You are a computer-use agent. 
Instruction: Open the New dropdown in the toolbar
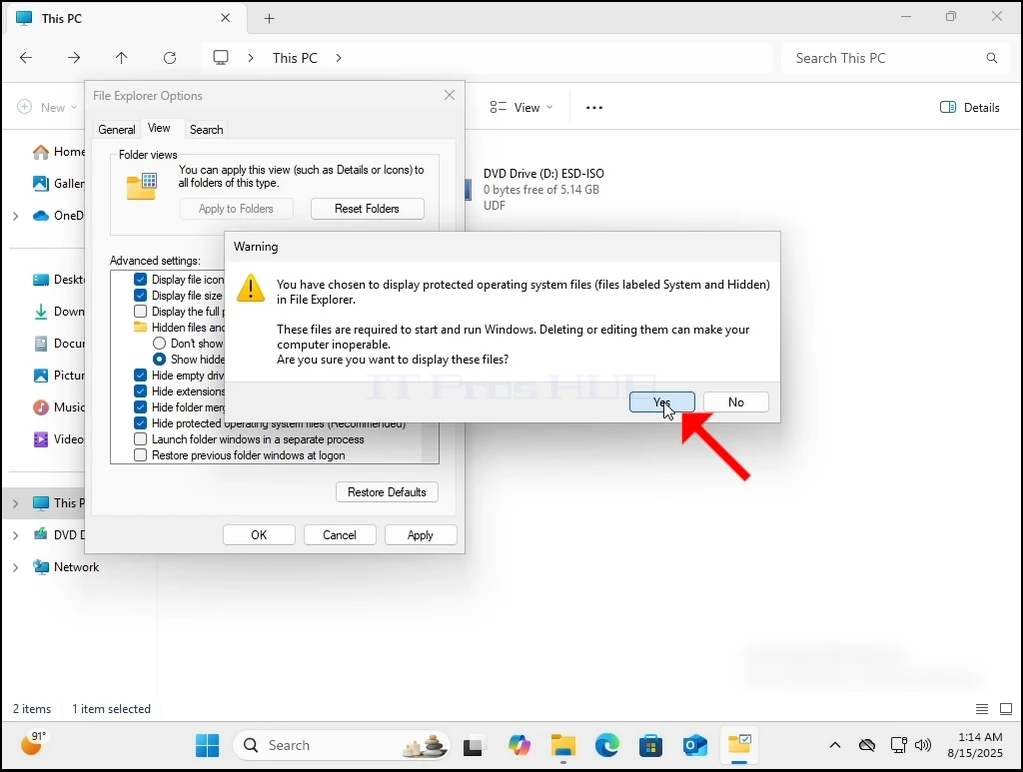coord(47,108)
